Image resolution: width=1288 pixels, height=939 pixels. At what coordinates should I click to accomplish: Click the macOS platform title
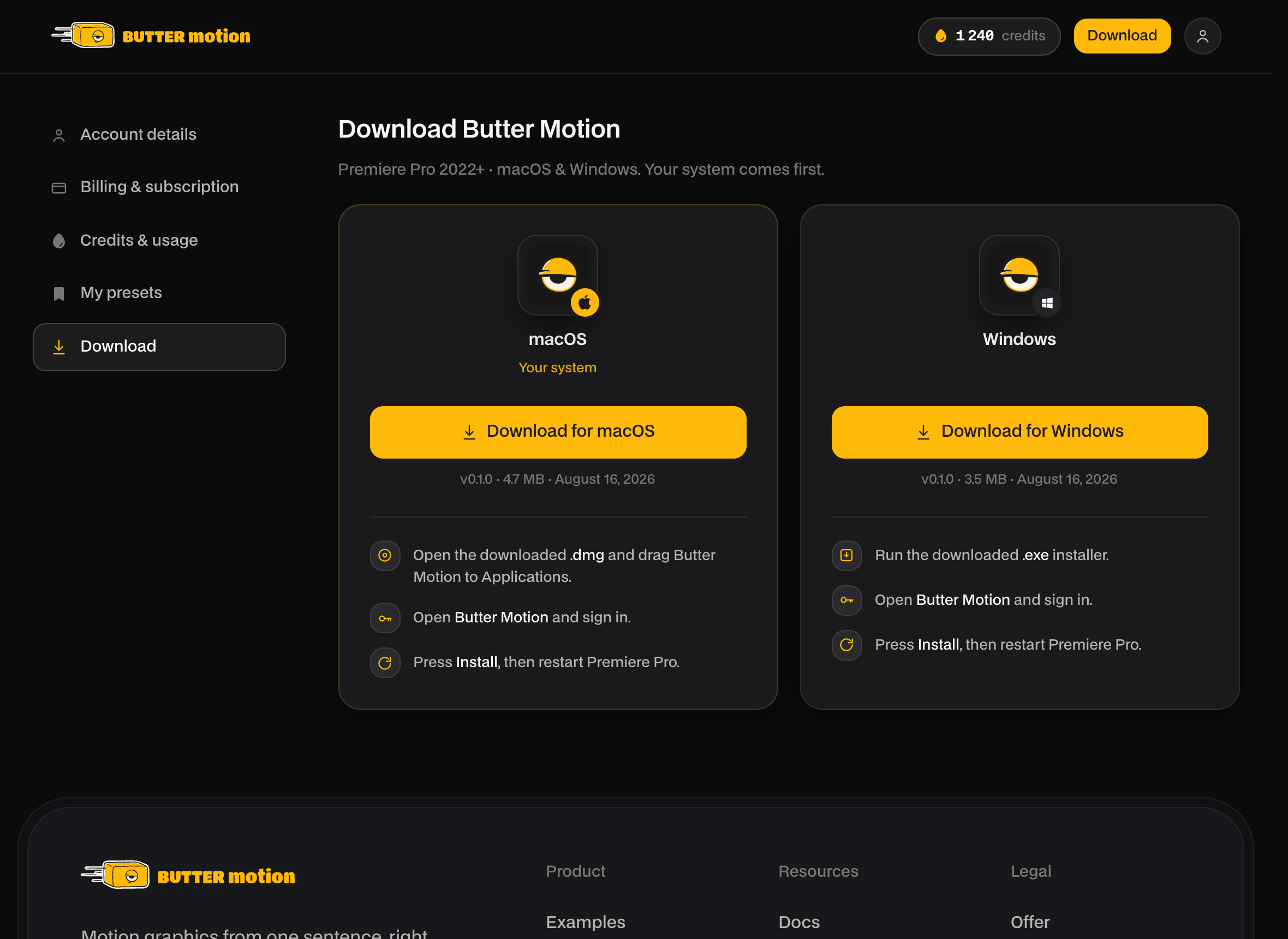tap(557, 340)
